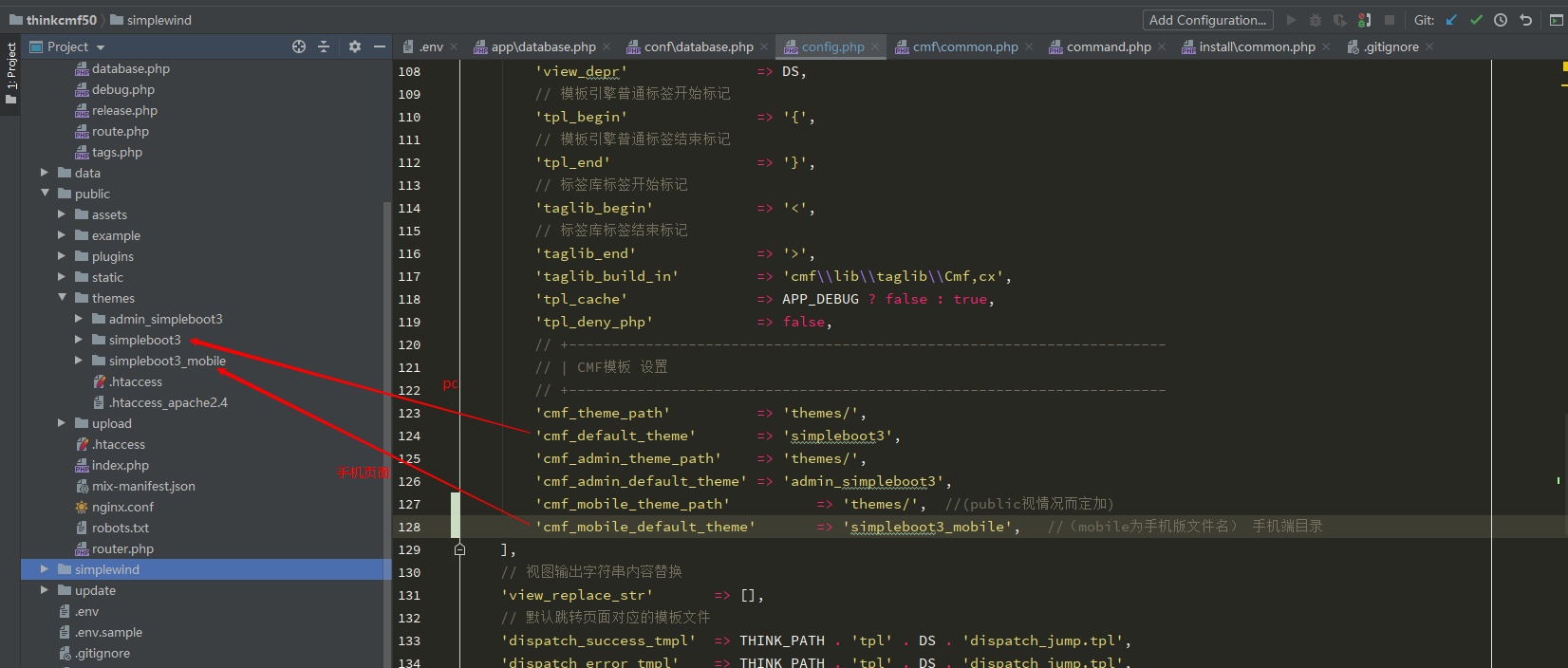Viewport: 1568px width, 668px height.
Task: Expand the upload folder
Action: pos(62,423)
